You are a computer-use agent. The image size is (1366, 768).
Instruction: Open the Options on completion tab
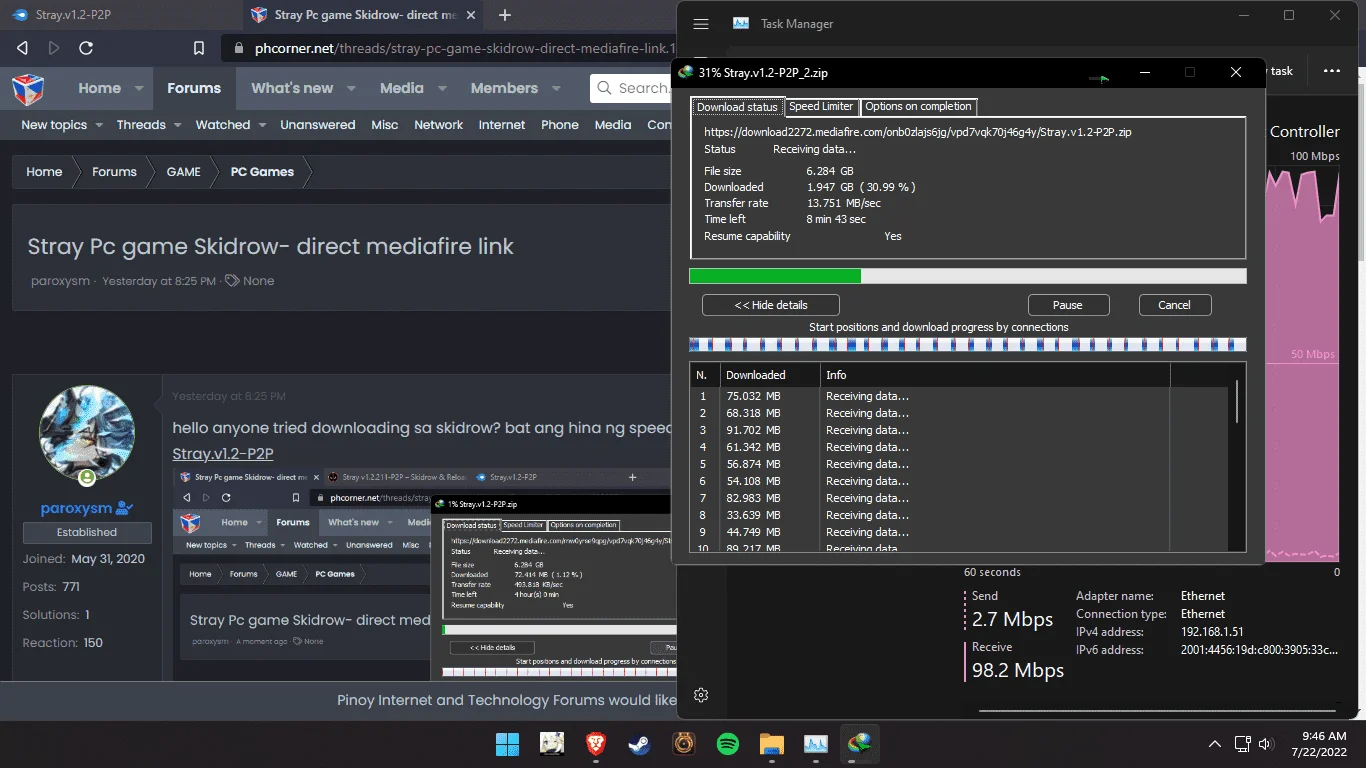coord(918,106)
